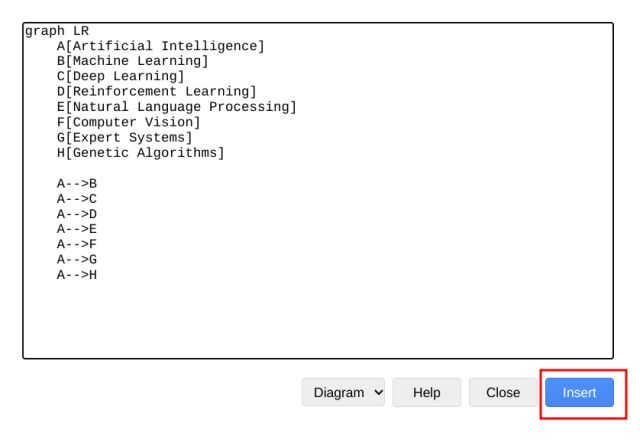
Task: Place cursor on the 'A-->H' line
Action: pos(77,275)
